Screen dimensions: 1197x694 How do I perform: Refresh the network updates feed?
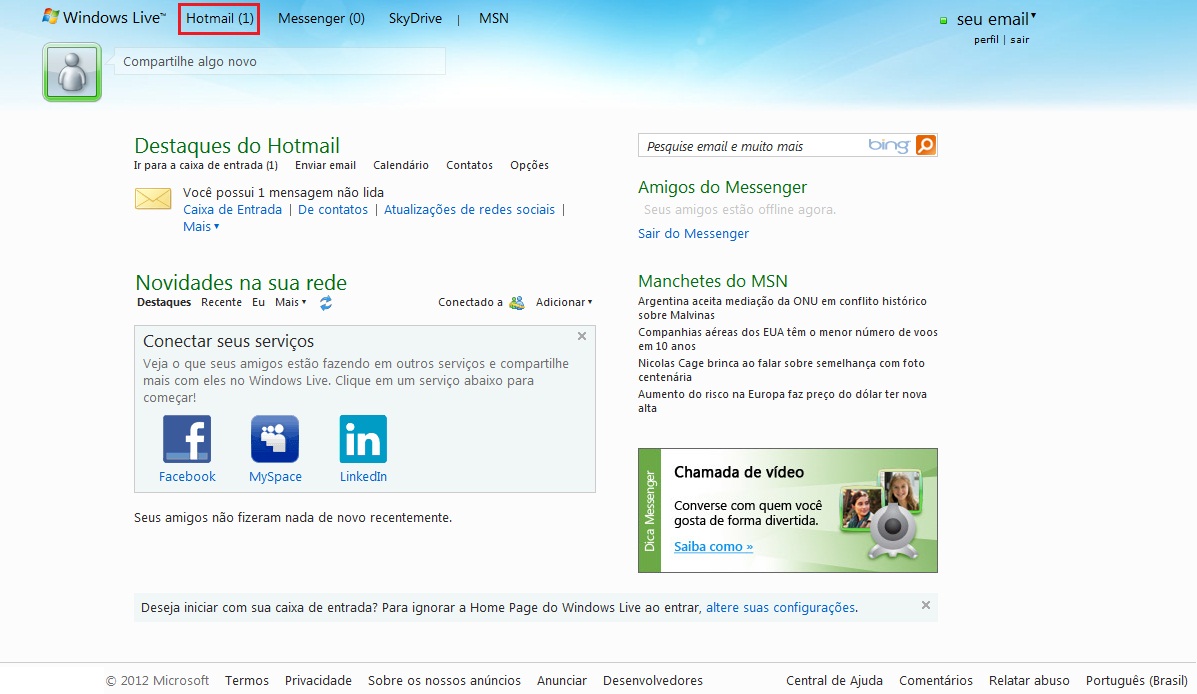tap(326, 303)
